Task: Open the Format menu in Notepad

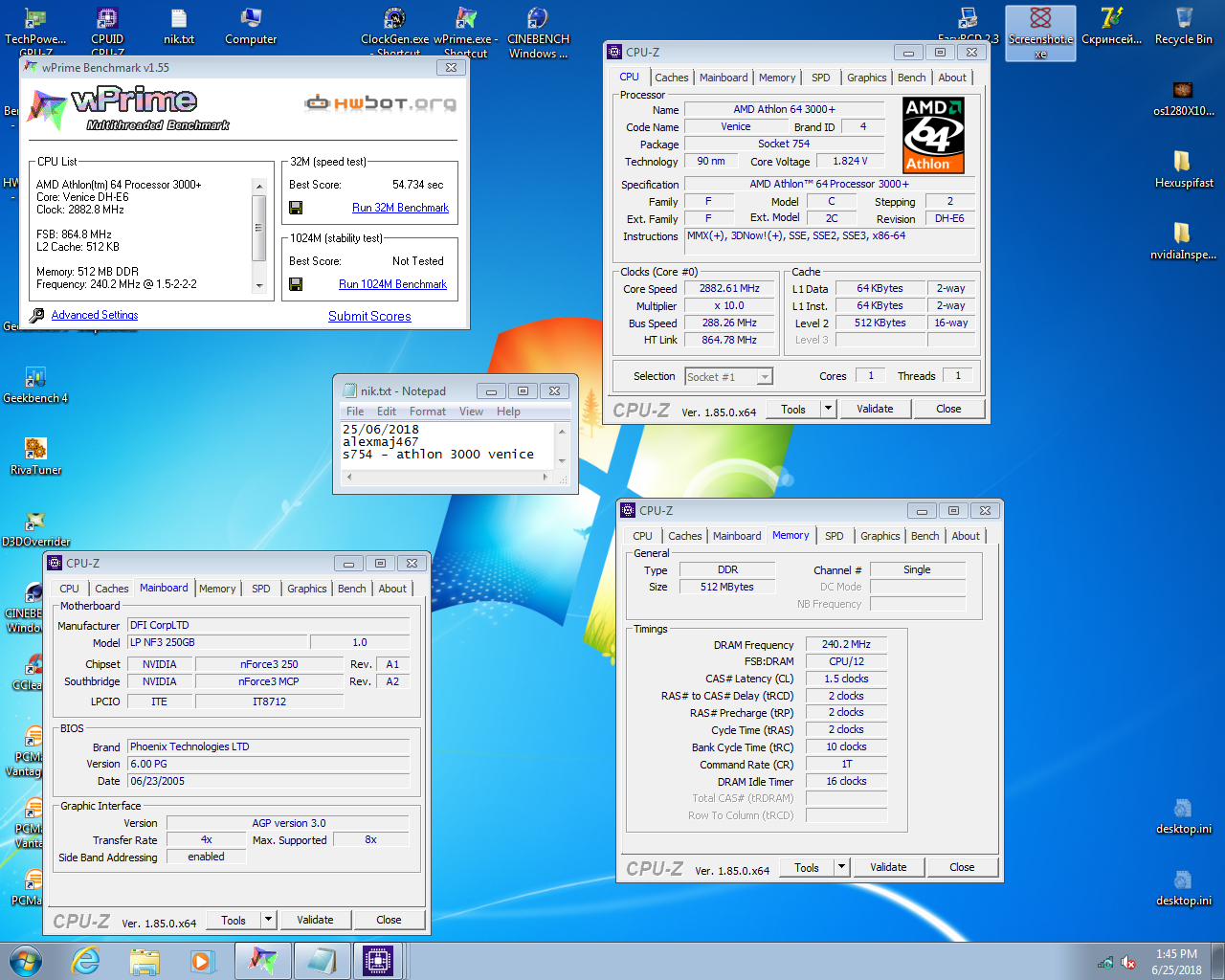Action: pyautogui.click(x=428, y=412)
